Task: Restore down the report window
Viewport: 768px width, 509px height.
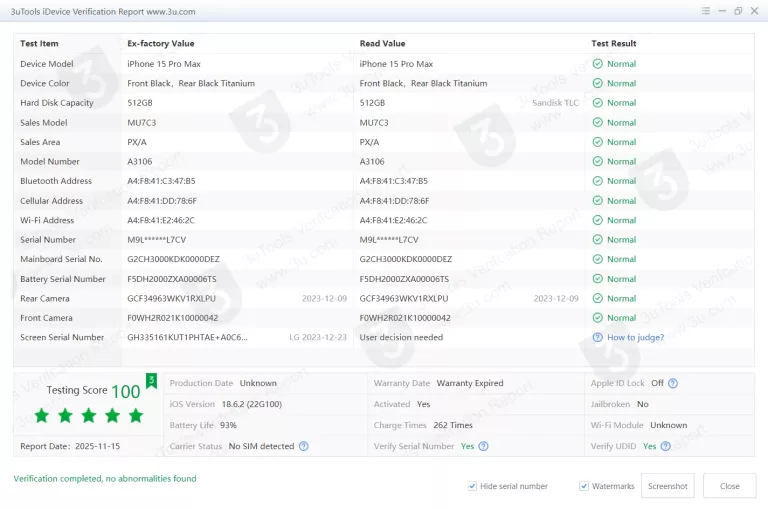Action: click(738, 11)
